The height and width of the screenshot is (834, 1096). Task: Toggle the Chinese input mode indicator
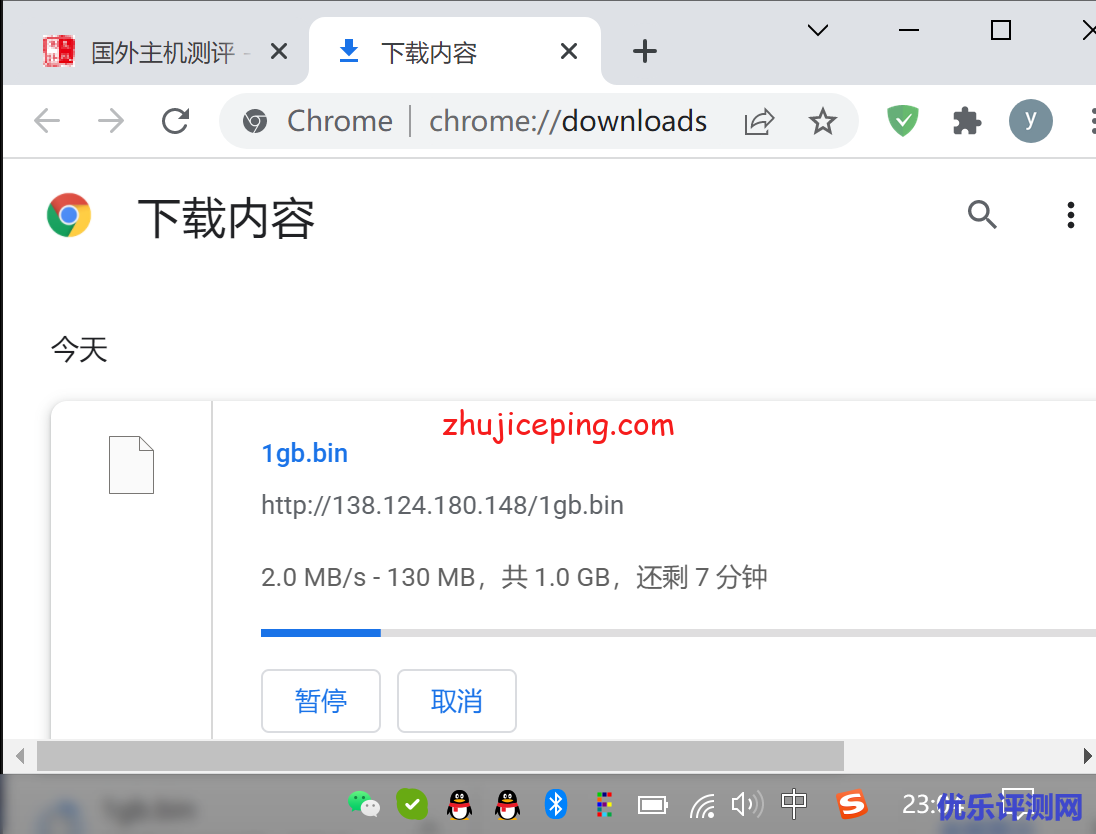coord(794,803)
